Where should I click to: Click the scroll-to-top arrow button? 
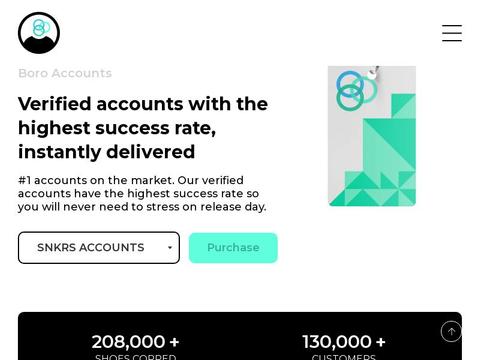(451, 331)
